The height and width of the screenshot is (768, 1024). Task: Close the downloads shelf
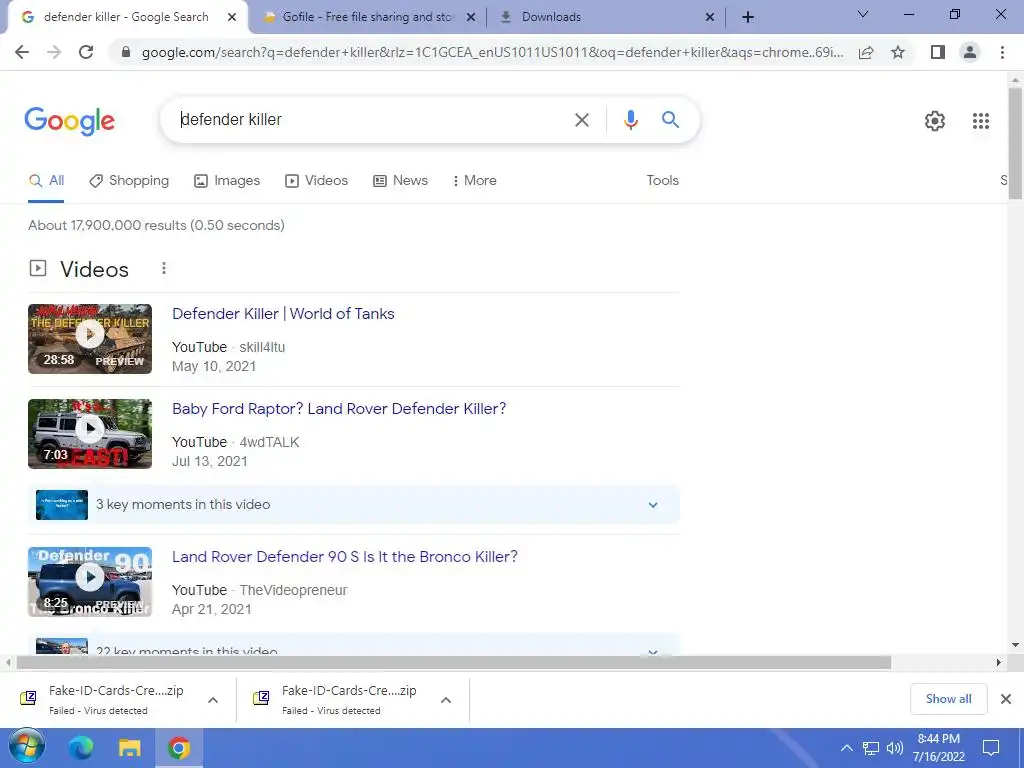pyautogui.click(x=1006, y=699)
